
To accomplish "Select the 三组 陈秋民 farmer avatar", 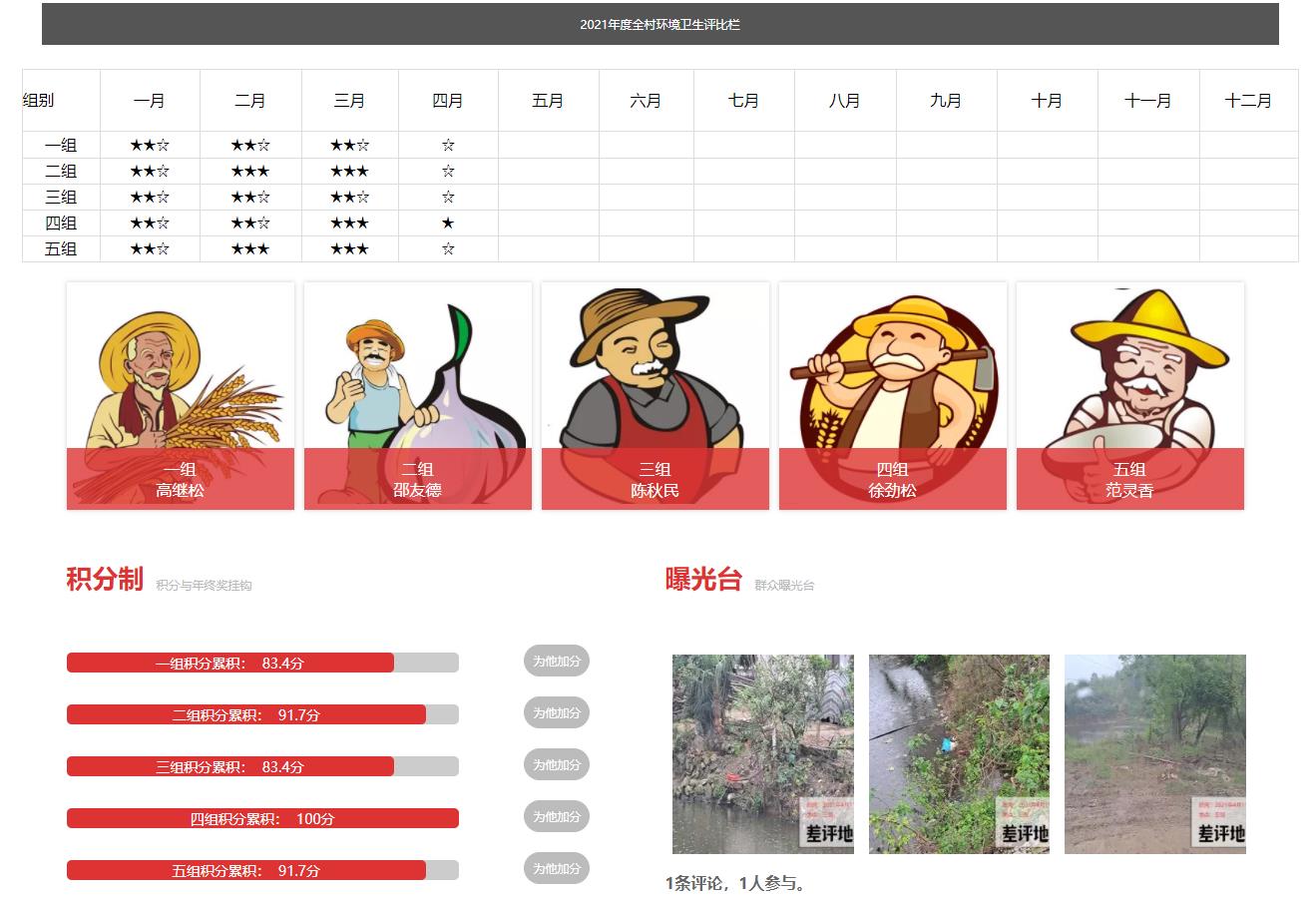I will point(656,396).
